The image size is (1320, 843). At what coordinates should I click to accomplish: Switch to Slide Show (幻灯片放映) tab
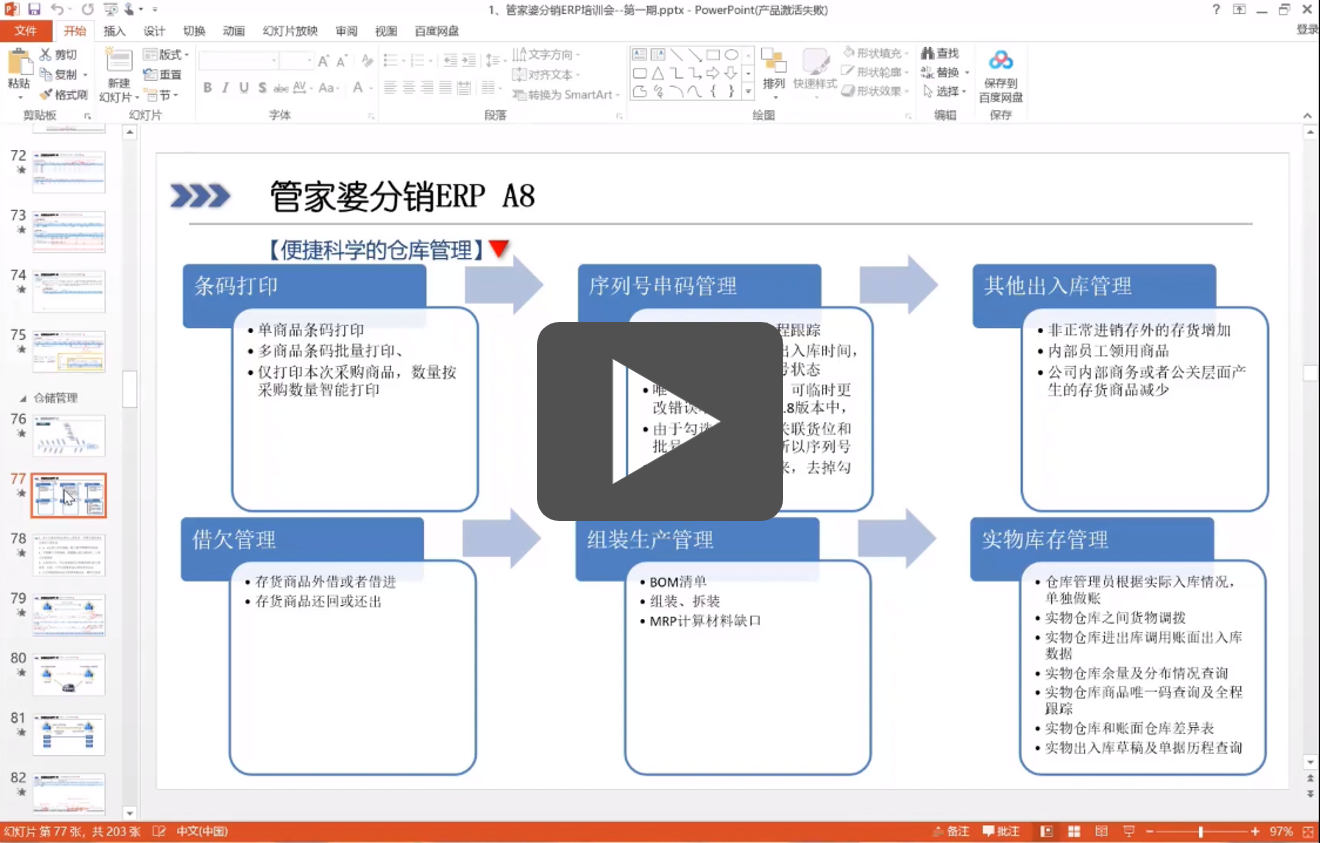pos(290,31)
